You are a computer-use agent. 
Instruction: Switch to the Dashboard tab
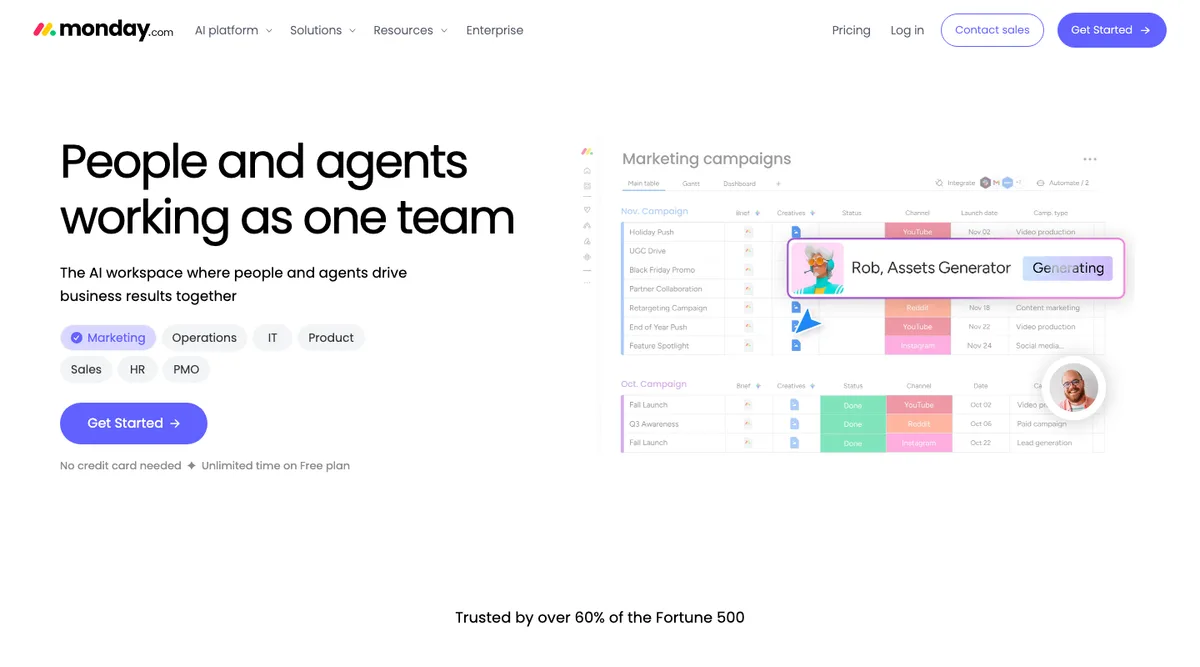click(740, 184)
